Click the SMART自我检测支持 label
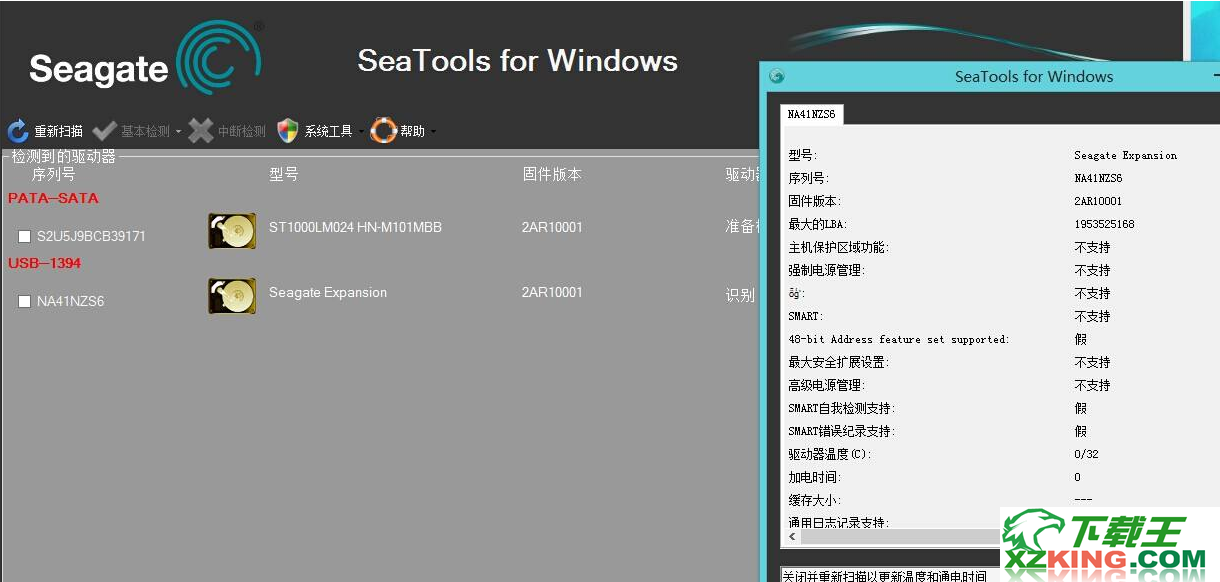Viewport: 1220px width, 582px height. pos(841,408)
